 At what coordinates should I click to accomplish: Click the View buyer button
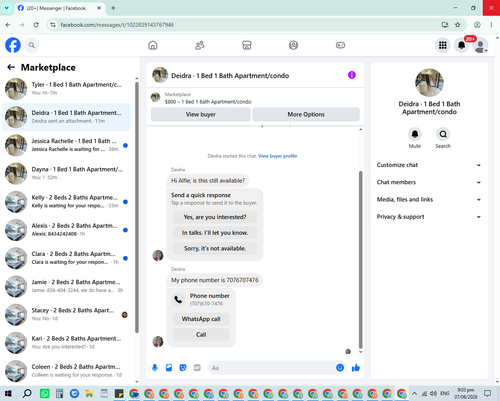(x=201, y=114)
